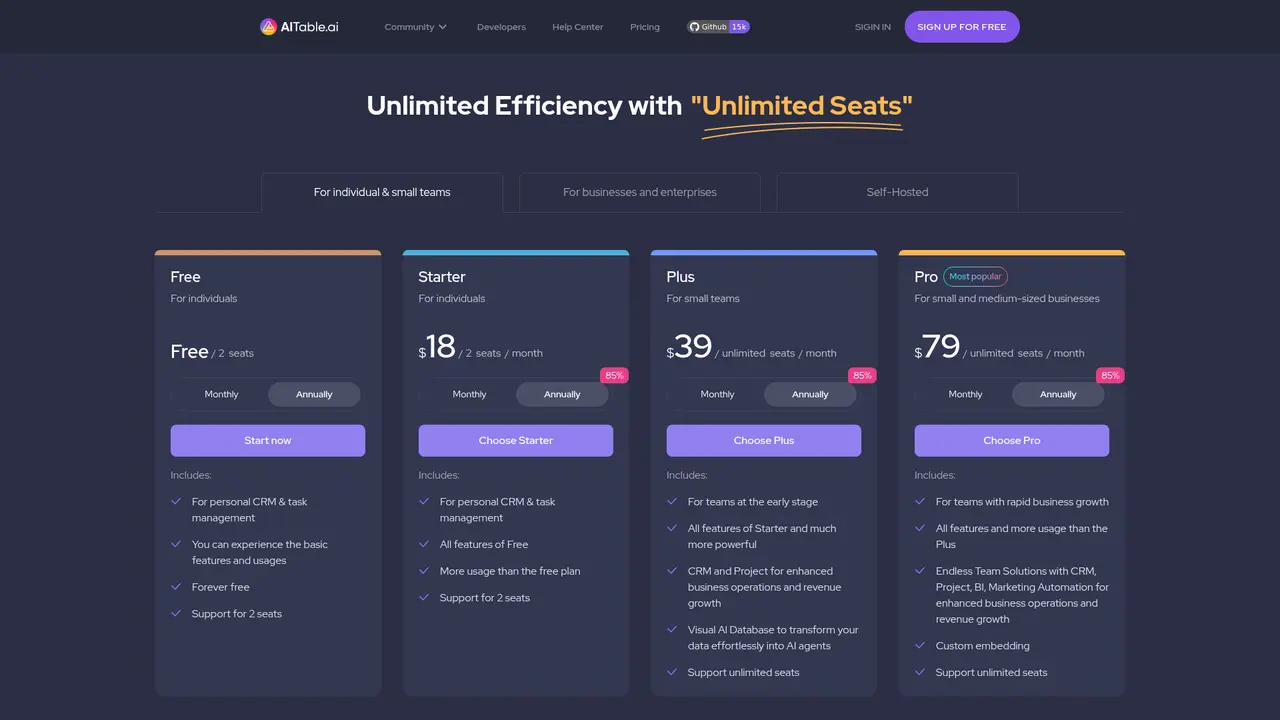Click Choose Plus button
1280x720 pixels.
click(764, 440)
